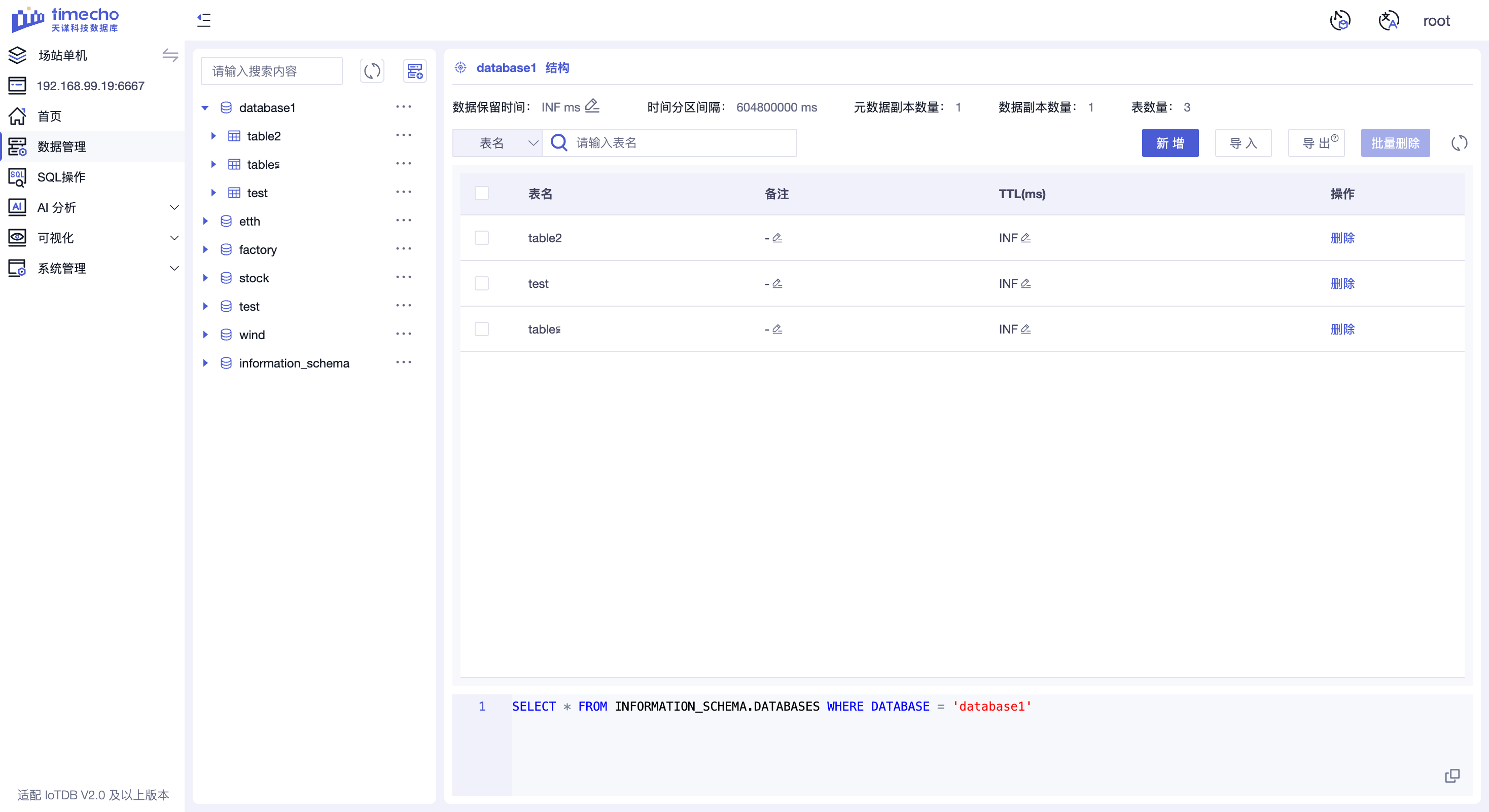Expand the factory database node
1489x812 pixels.
205,249
